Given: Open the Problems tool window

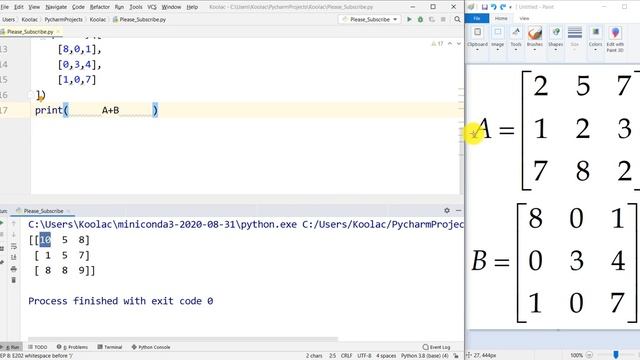Looking at the screenshot, I should point(72,347).
